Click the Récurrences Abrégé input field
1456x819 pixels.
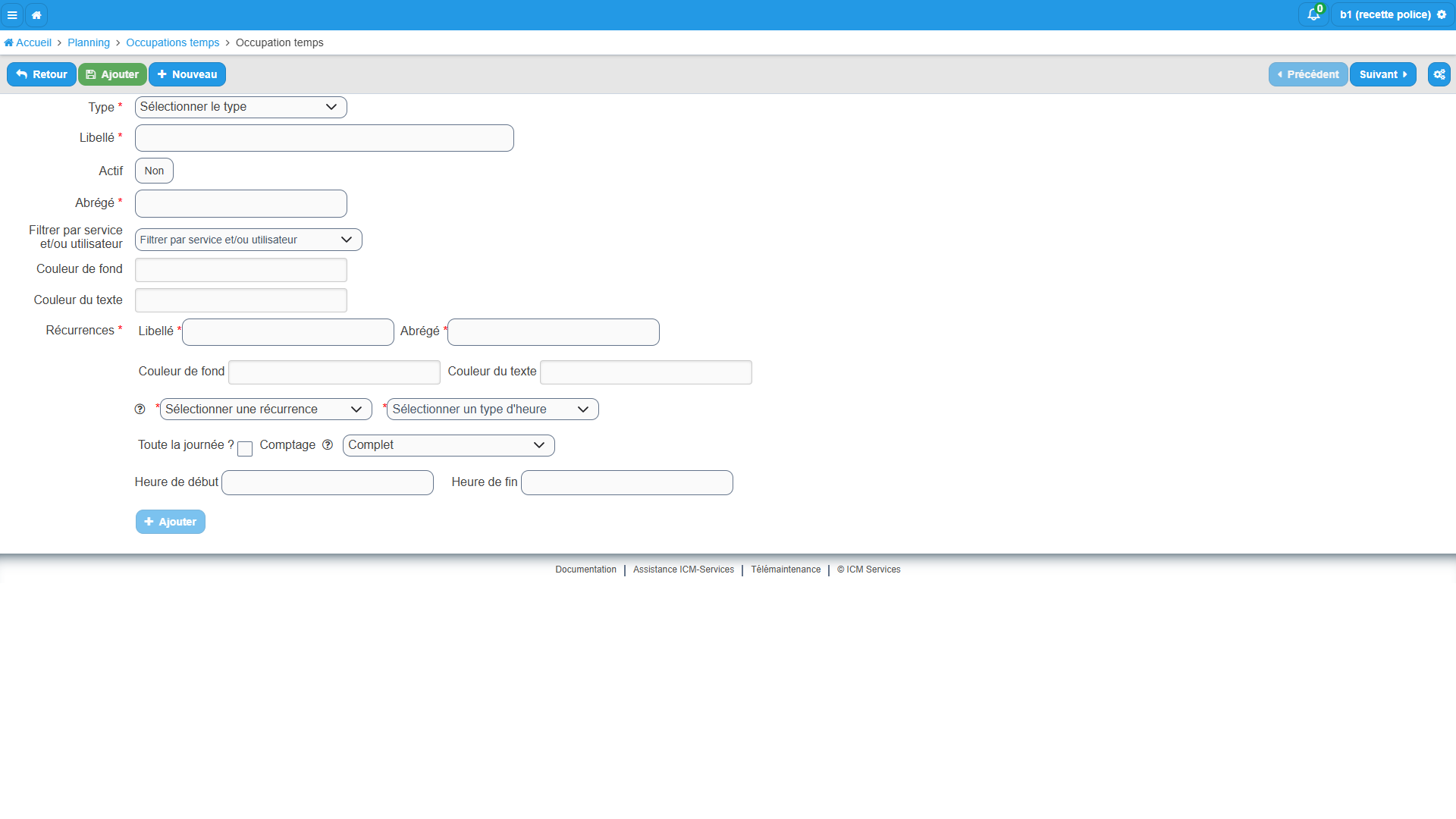(x=554, y=332)
